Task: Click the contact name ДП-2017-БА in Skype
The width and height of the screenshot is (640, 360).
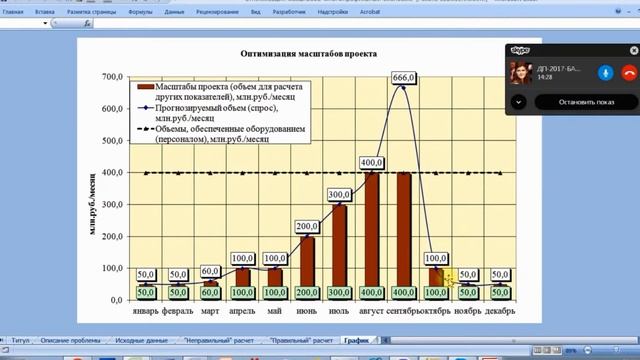Action: (x=558, y=69)
